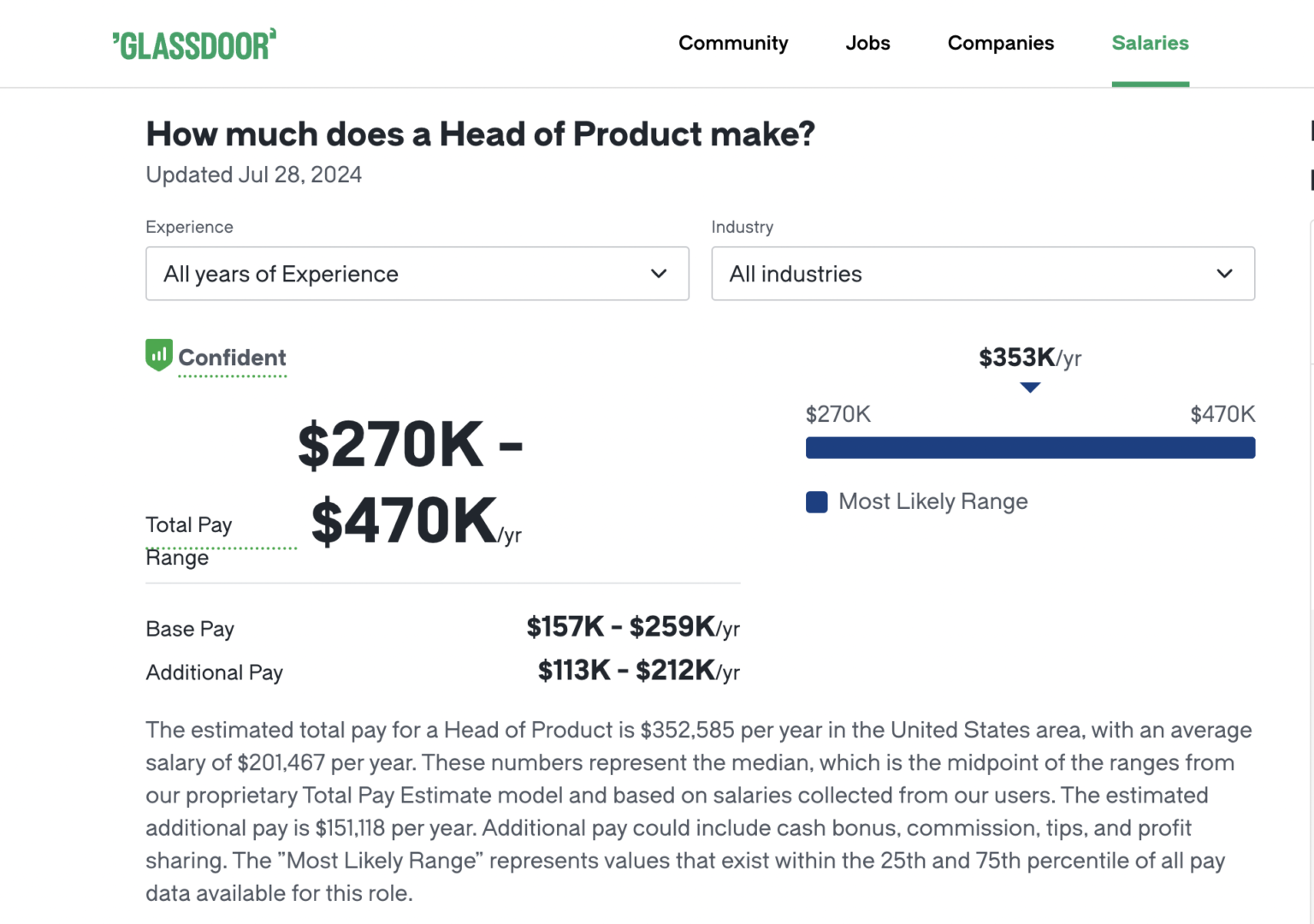Image resolution: width=1314 pixels, height=924 pixels.
Task: Click the $470K range endpoint label
Action: [1222, 414]
